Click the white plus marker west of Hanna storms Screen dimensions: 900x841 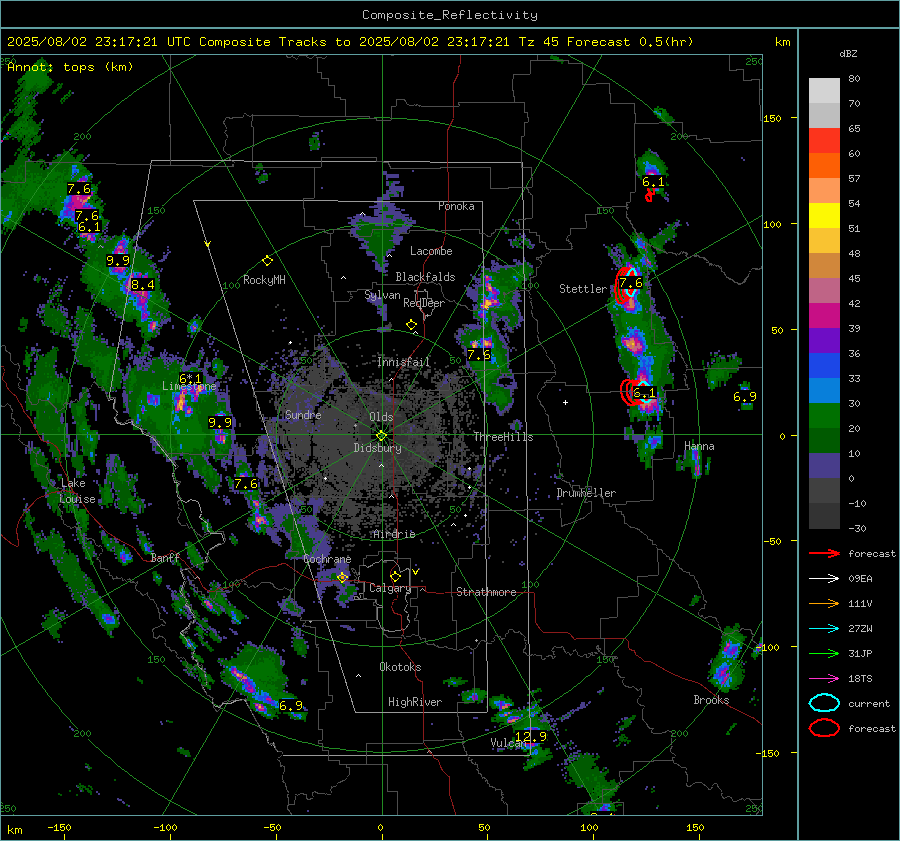[565, 402]
